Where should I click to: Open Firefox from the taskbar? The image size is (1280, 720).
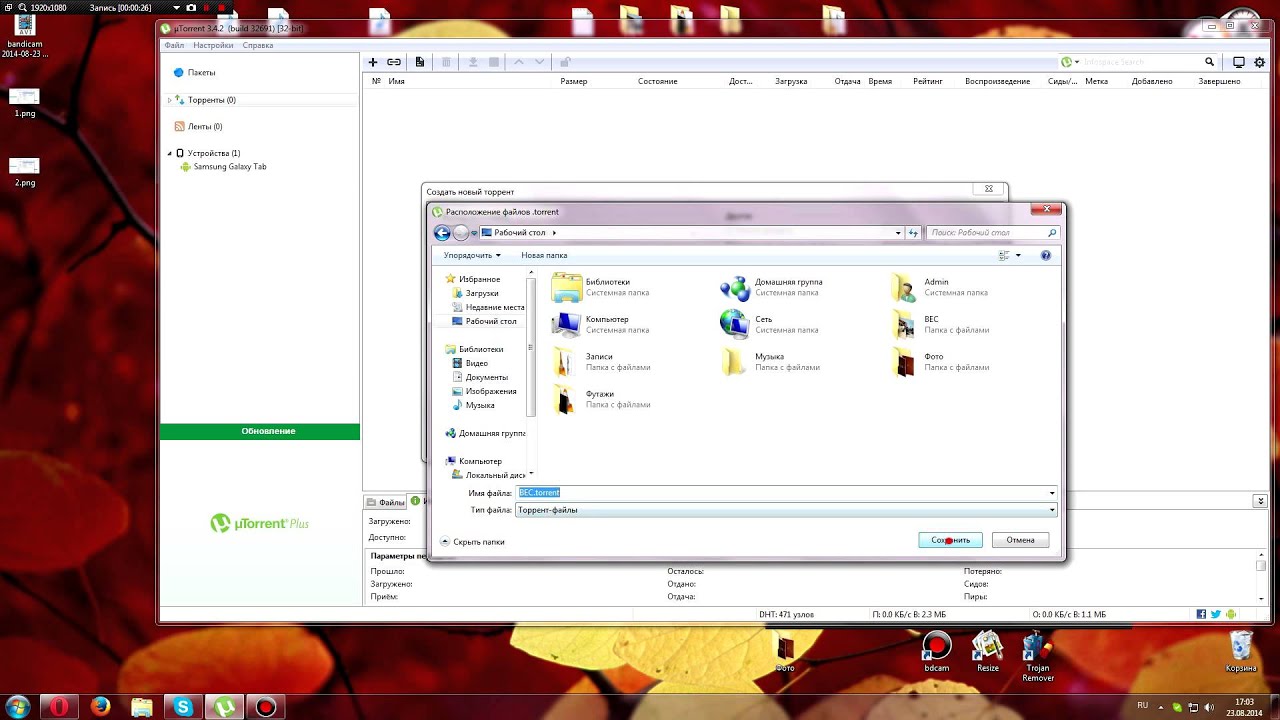tap(100, 707)
